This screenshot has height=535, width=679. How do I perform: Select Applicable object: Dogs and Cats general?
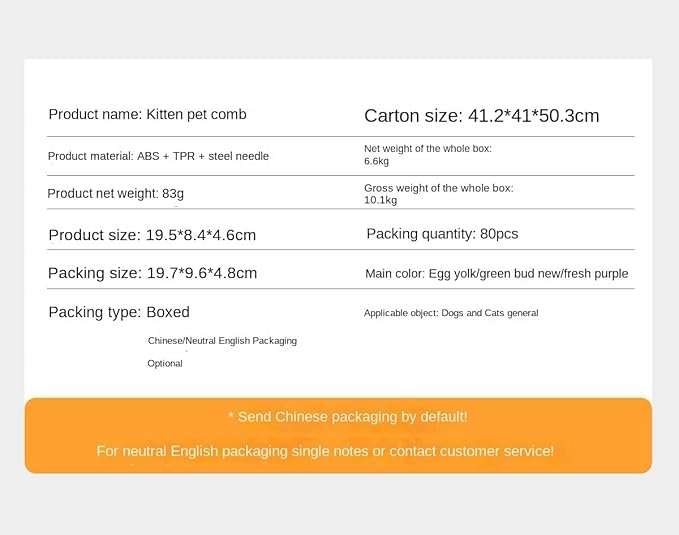pyautogui.click(x=451, y=313)
